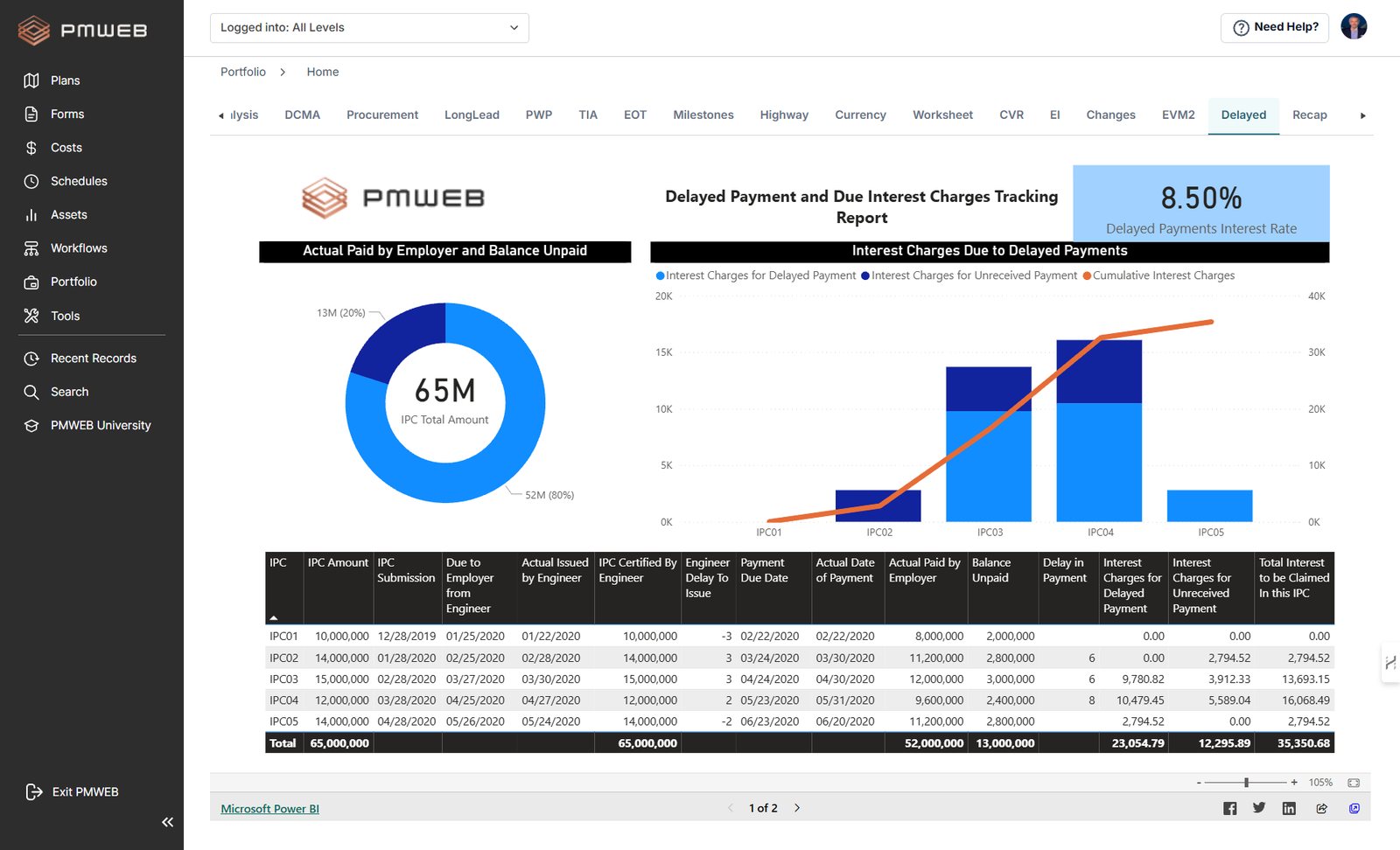Collapse the sidebar with double-chevron icon
The image size is (1400, 850).
point(167,822)
